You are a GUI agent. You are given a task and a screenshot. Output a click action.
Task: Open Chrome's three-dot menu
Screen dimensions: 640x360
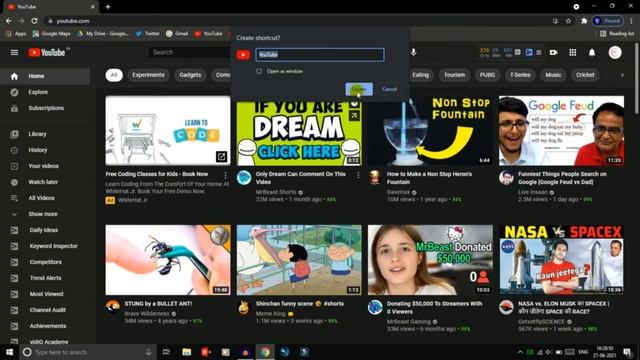click(631, 21)
